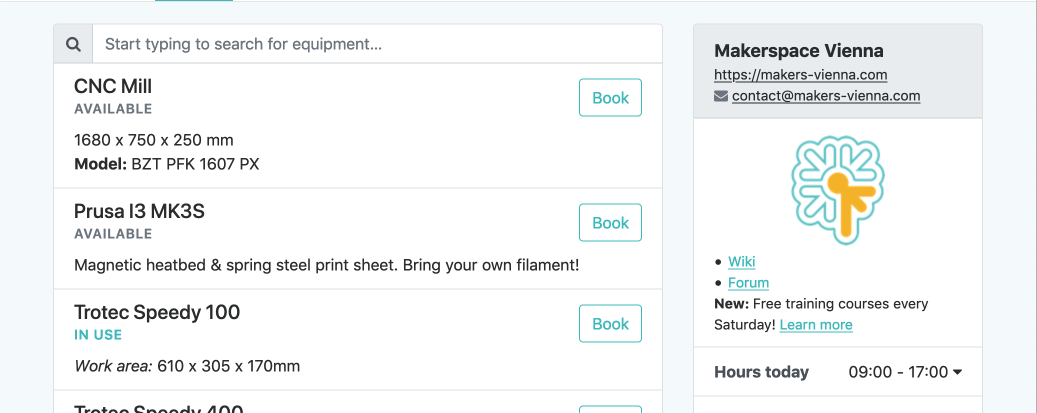Image resolution: width=1037 pixels, height=413 pixels.
Task: Click the Magnetic heatbed description text
Action: 327,265
